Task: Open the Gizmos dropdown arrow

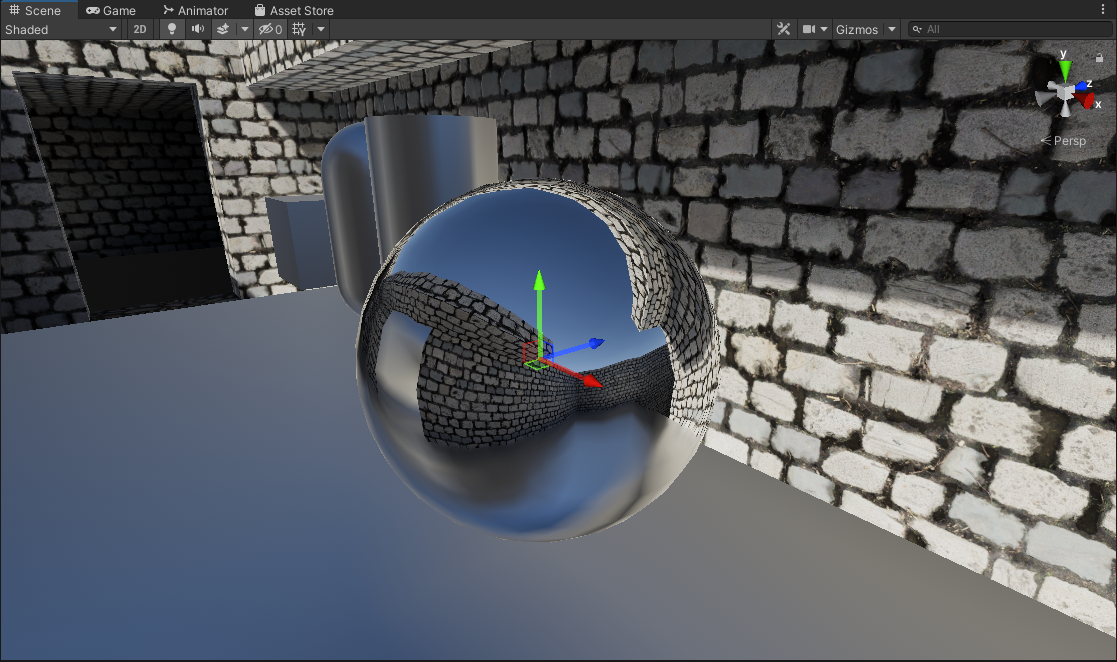Action: click(x=891, y=29)
